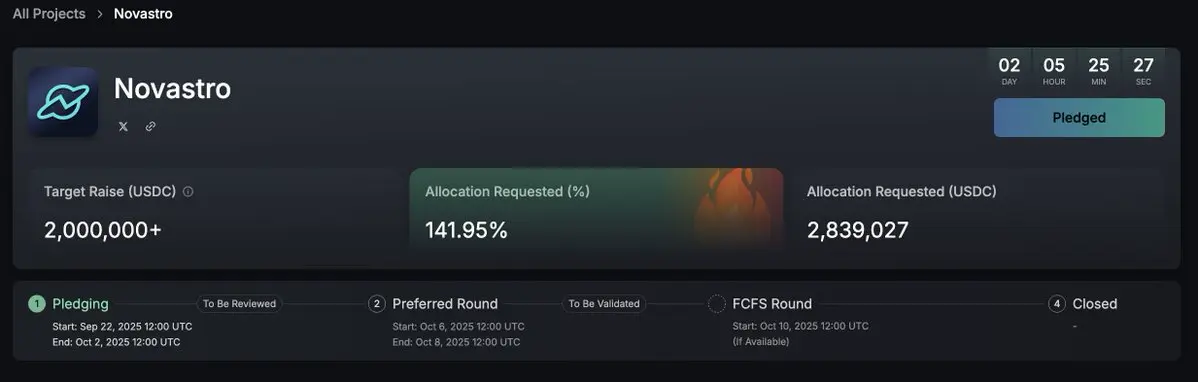The height and width of the screenshot is (382, 1198).
Task: Click the website link chain icon
Action: [x=151, y=127]
